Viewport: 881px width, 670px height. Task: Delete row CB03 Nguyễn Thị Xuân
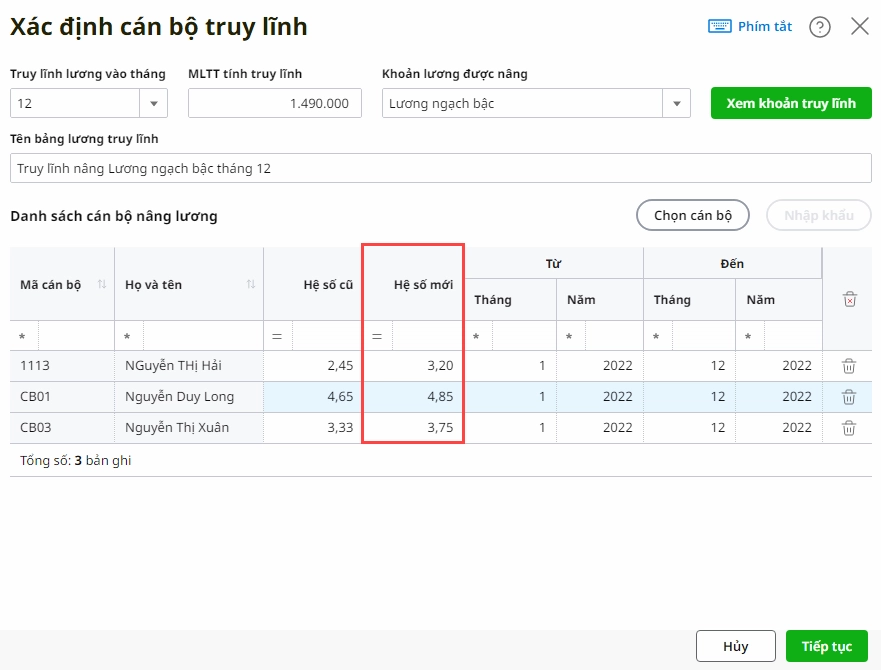pos(849,428)
